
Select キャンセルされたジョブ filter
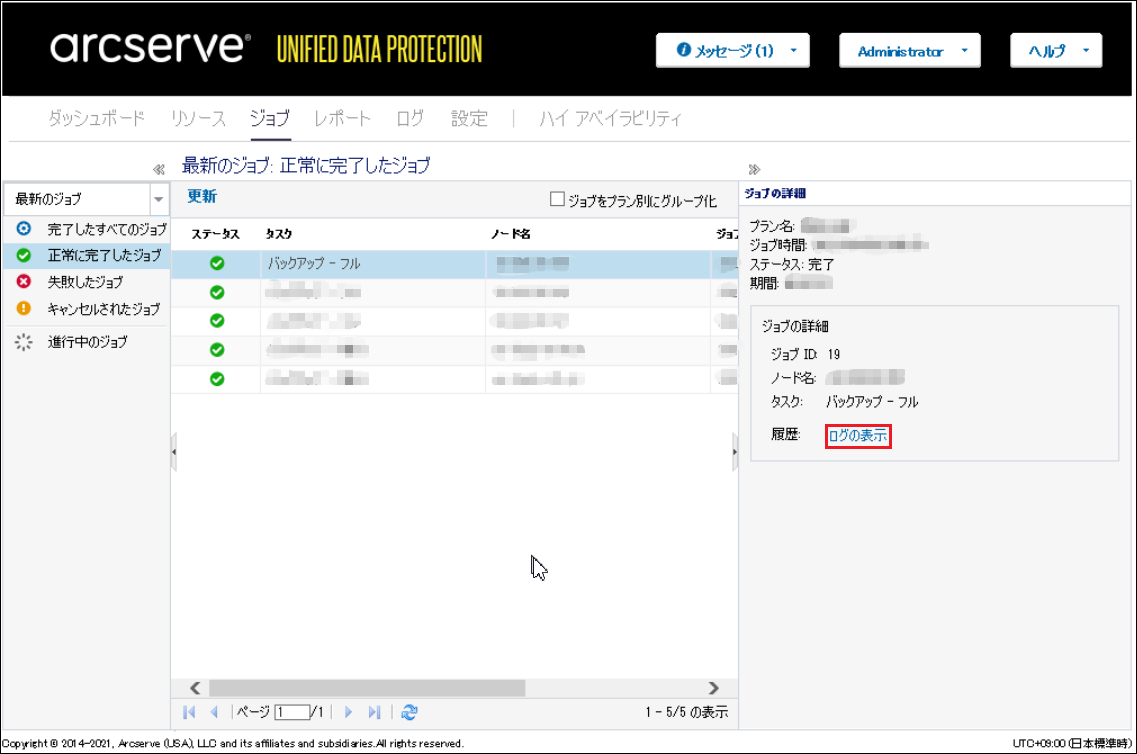(104, 309)
